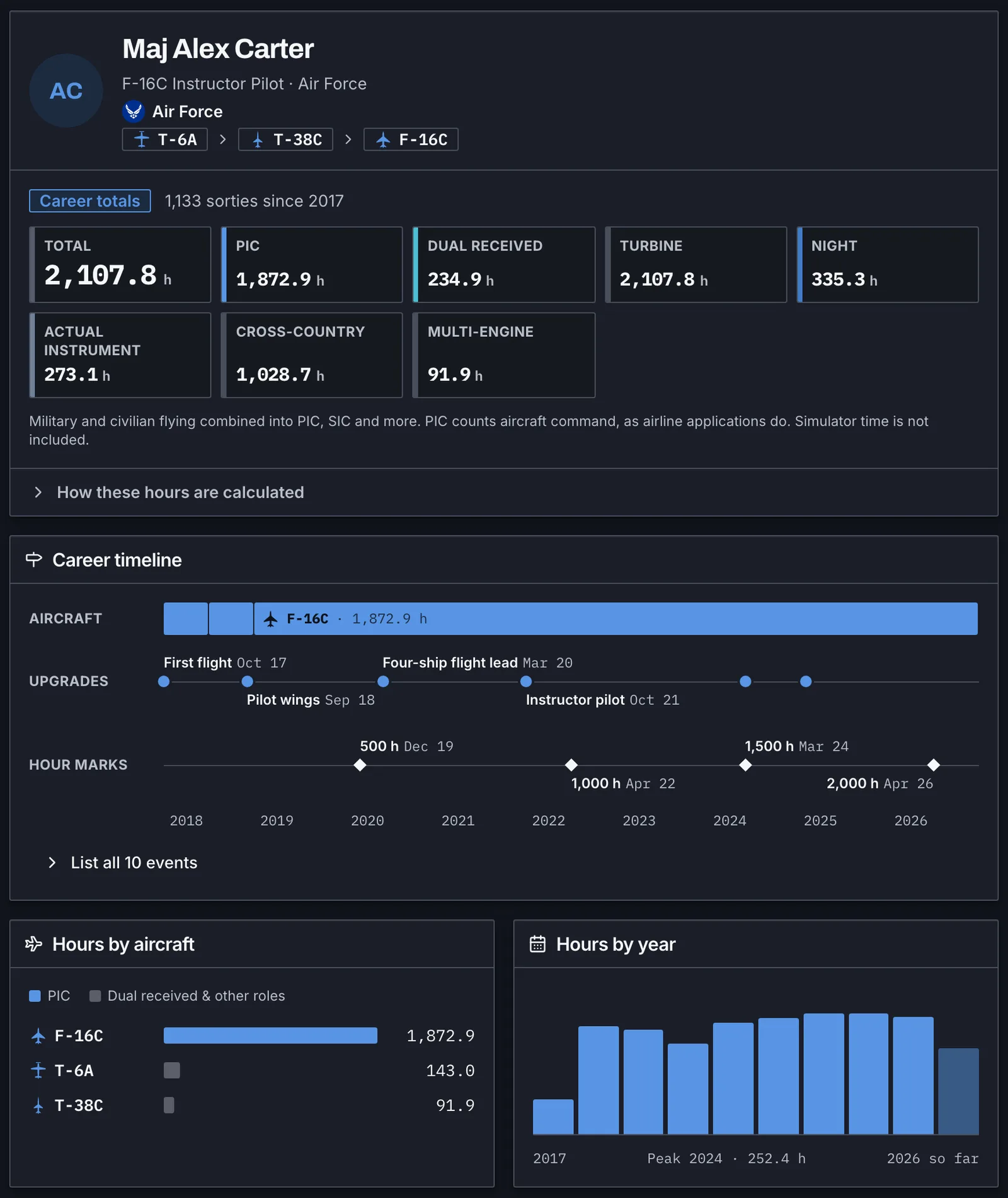Open the CROSS-COUNTRY hours card

pyautogui.click(x=312, y=355)
